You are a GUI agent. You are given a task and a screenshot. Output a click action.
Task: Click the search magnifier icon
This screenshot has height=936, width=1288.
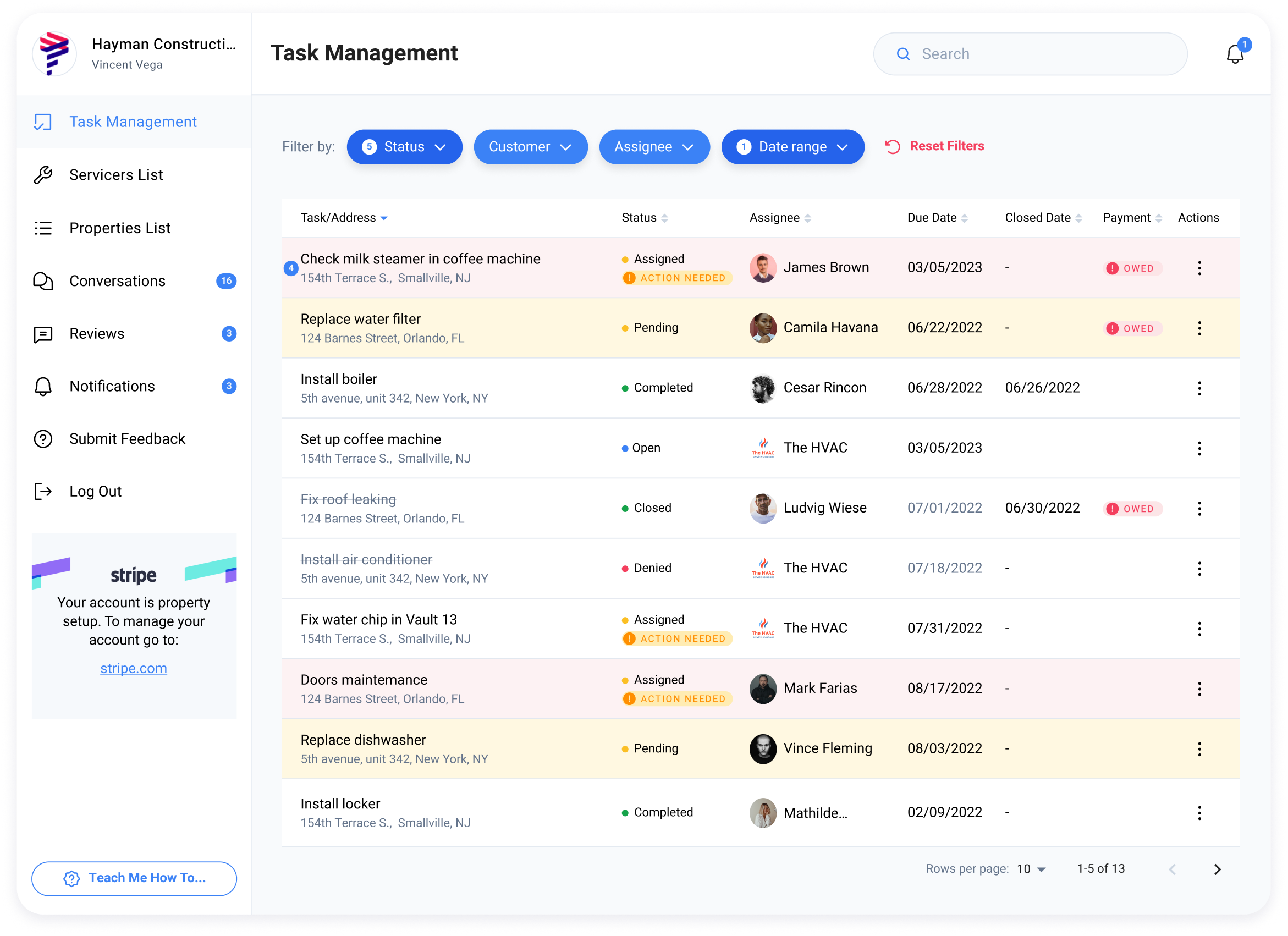pos(903,54)
